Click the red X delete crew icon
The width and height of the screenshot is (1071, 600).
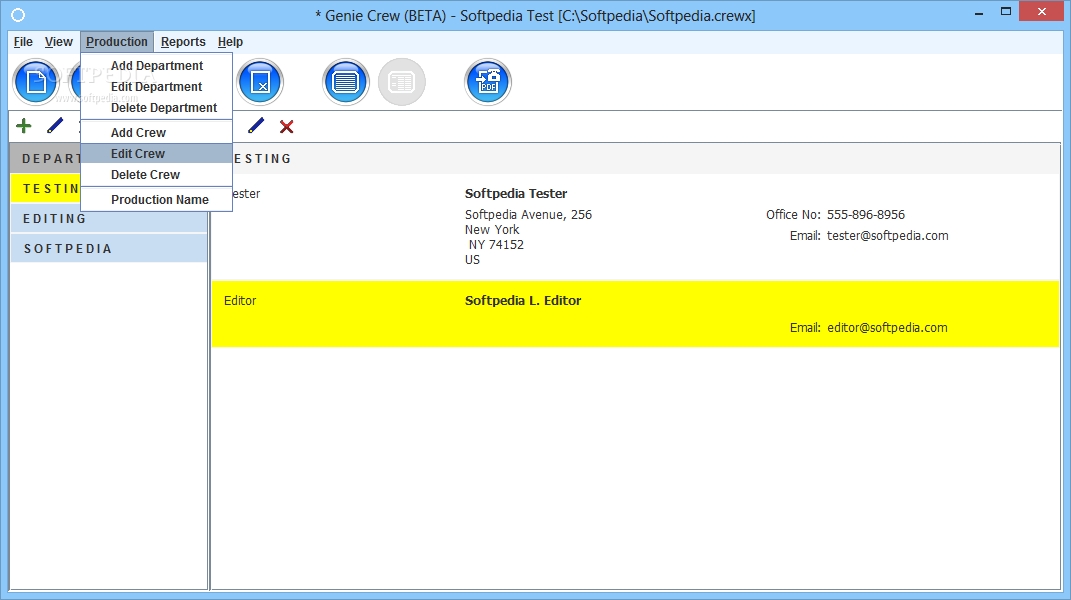click(287, 126)
